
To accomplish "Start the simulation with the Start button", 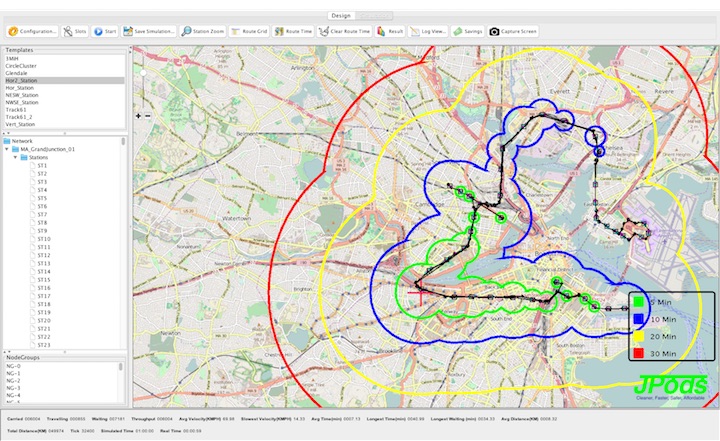I will [105, 31].
